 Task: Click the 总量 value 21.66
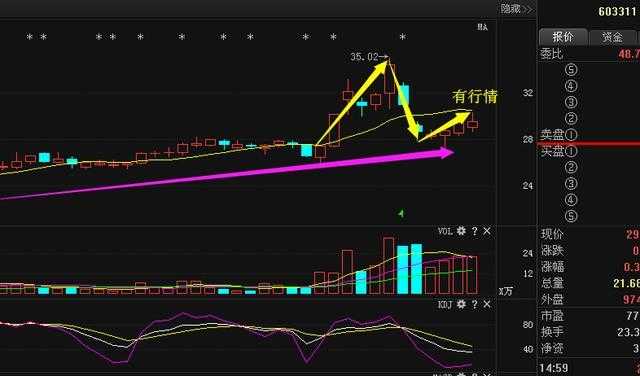click(626, 283)
